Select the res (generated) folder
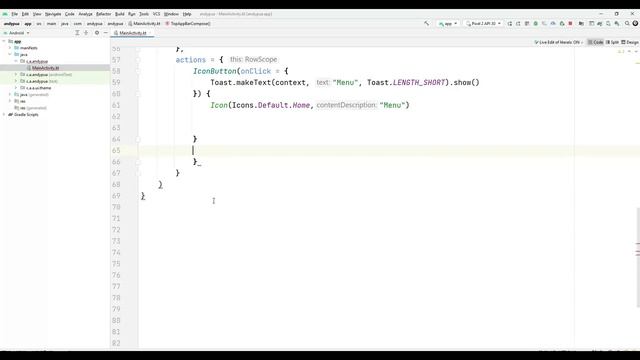Viewport: 640px width, 360px height. point(30,108)
